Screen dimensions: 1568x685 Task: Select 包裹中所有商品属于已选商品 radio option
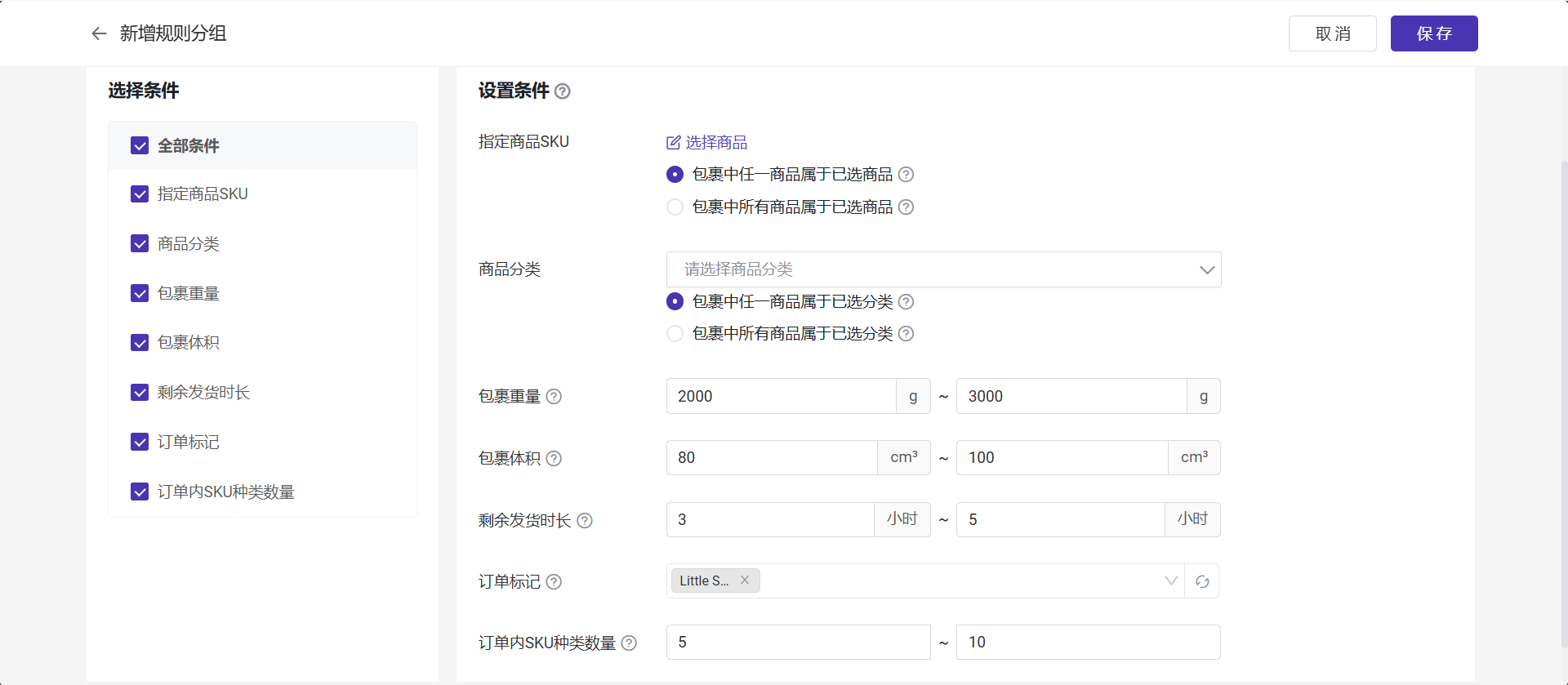675,207
